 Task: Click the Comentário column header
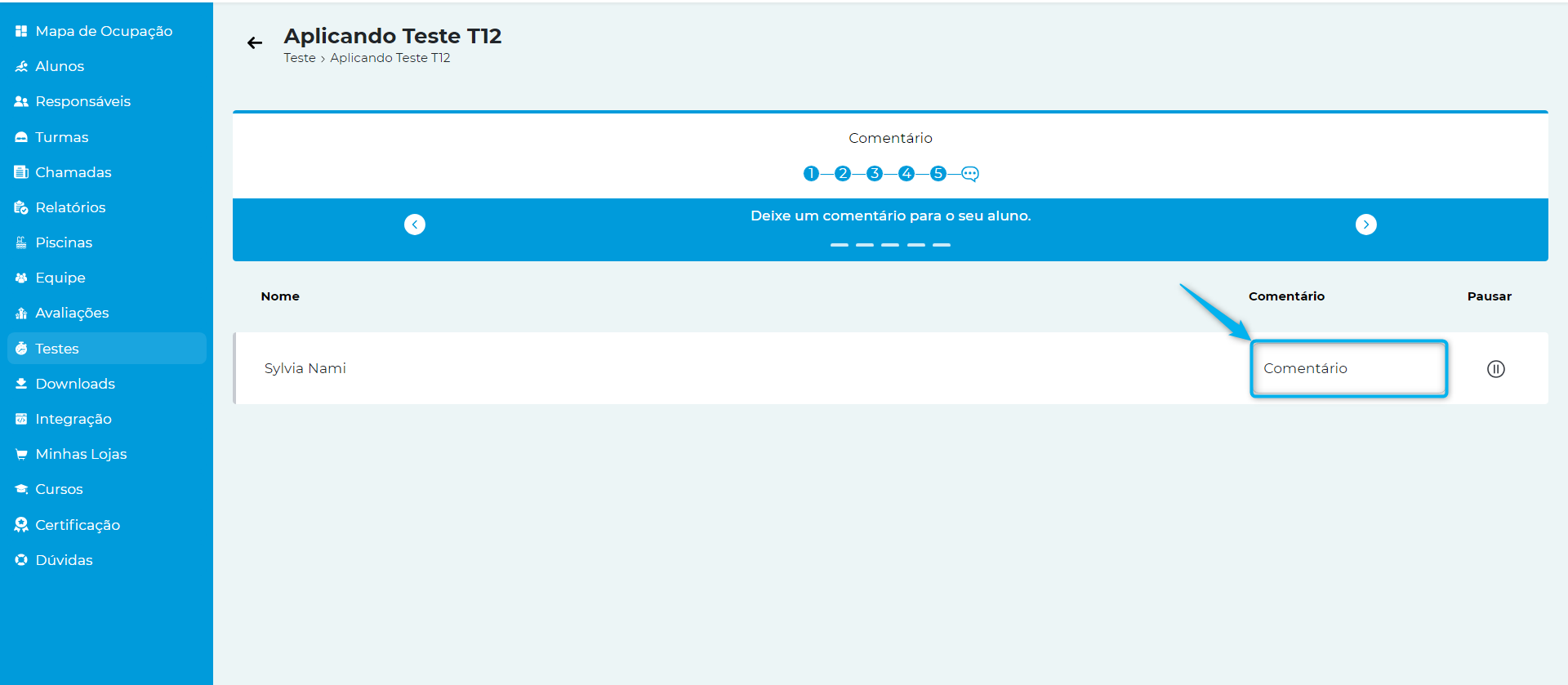1286,296
